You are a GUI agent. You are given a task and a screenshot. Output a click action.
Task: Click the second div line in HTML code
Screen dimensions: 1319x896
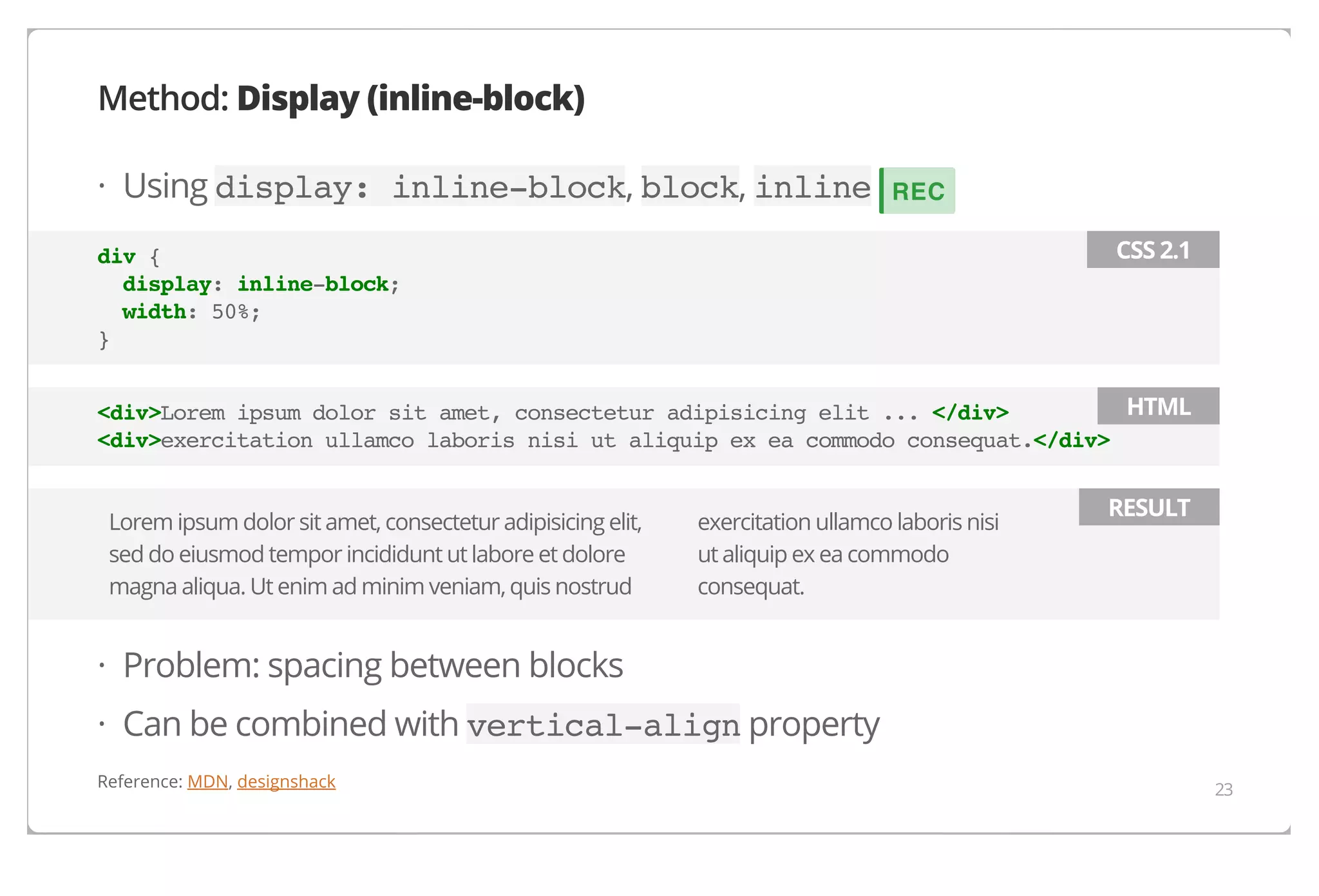(603, 441)
